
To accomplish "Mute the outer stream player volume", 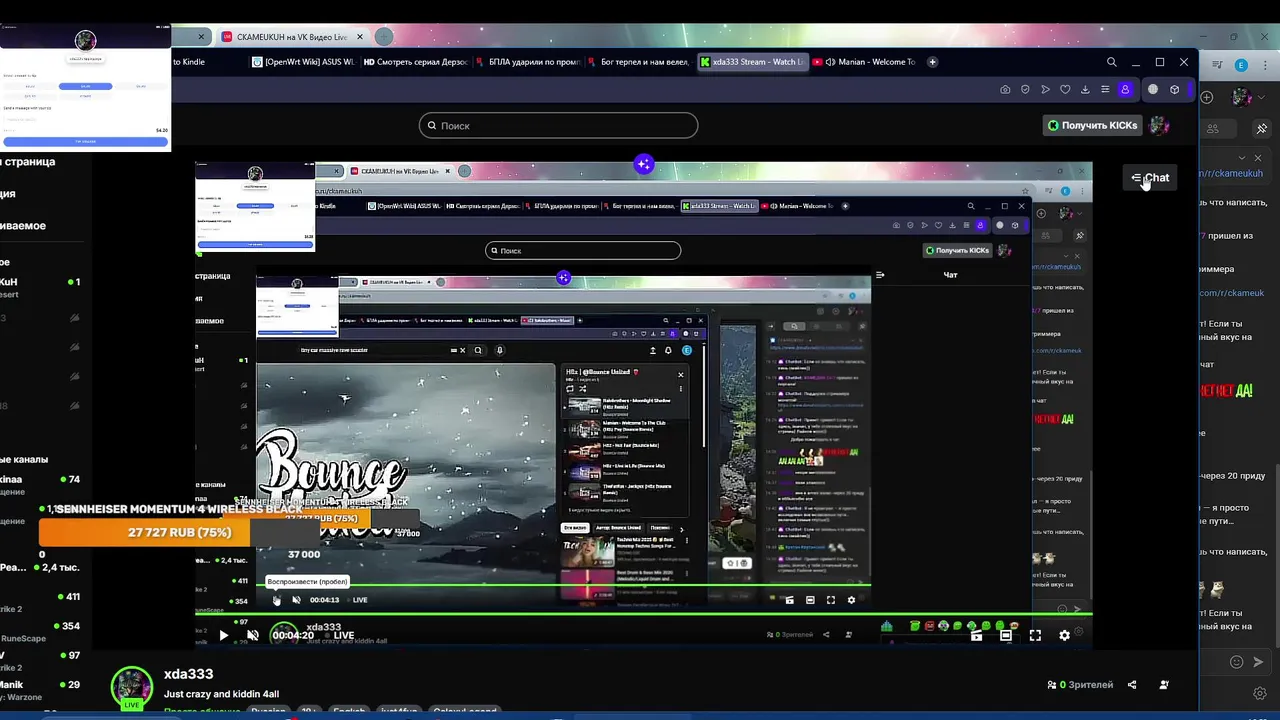I will tap(253, 635).
